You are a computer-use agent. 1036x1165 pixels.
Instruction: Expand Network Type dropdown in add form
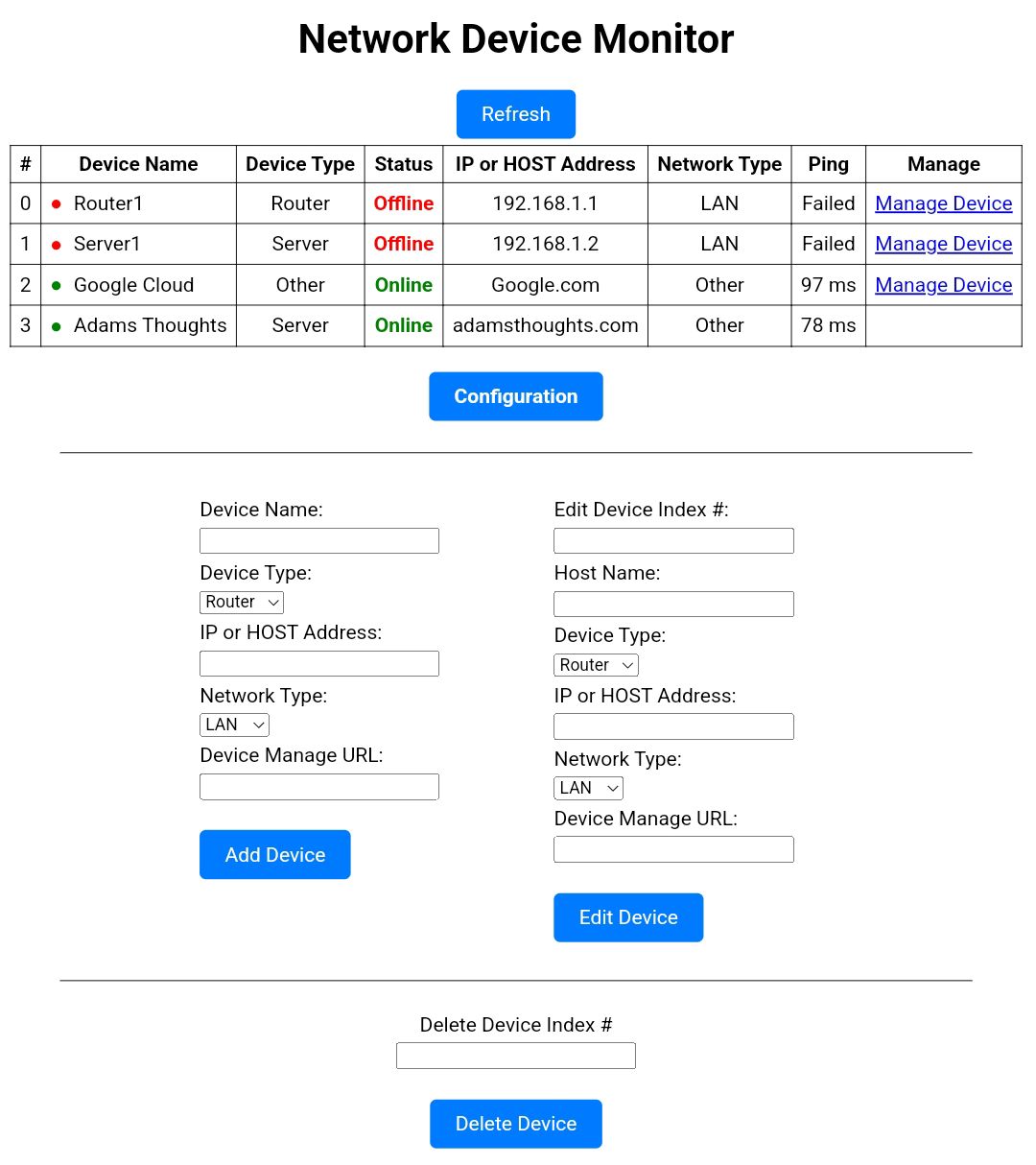(234, 725)
